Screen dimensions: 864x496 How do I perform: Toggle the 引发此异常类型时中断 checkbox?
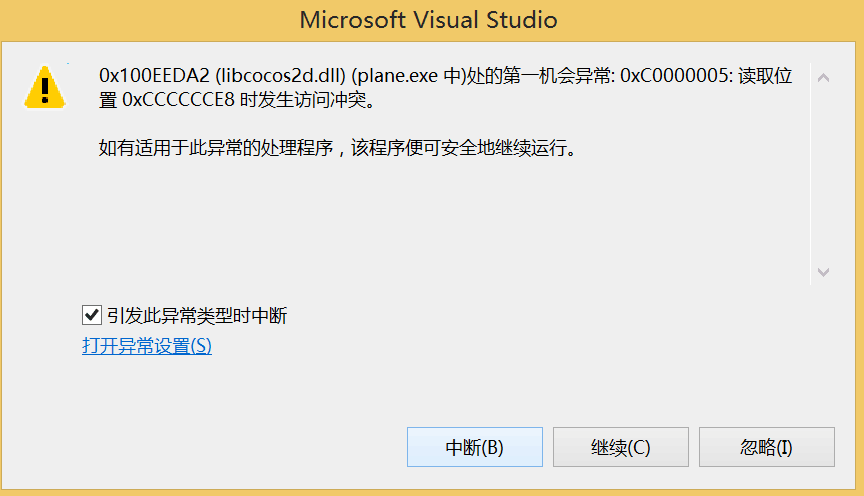click(x=91, y=315)
